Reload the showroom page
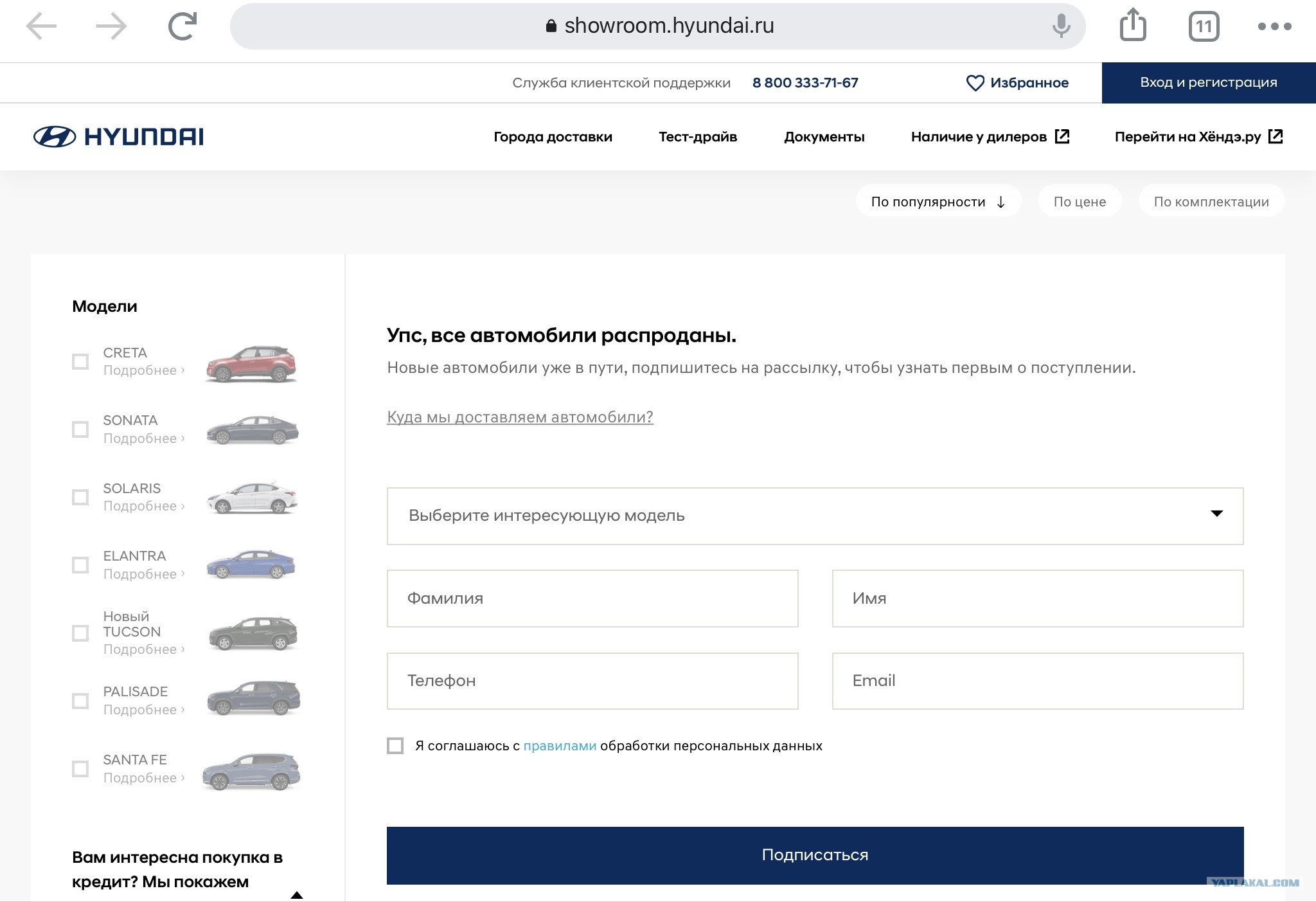Image resolution: width=1316 pixels, height=902 pixels. click(182, 26)
